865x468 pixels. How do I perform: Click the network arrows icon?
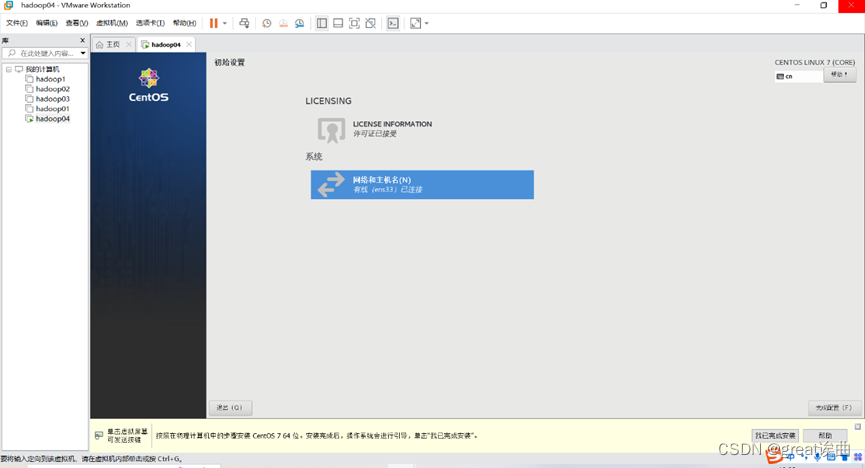(x=331, y=185)
